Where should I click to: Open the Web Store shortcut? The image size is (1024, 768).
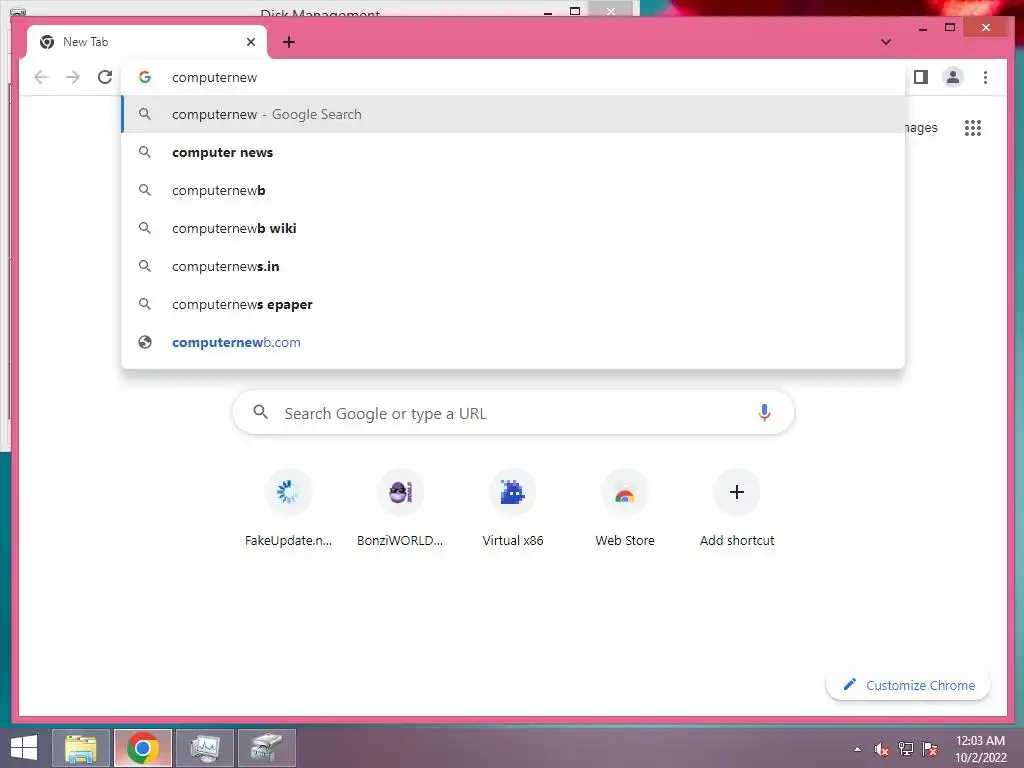[625, 508]
